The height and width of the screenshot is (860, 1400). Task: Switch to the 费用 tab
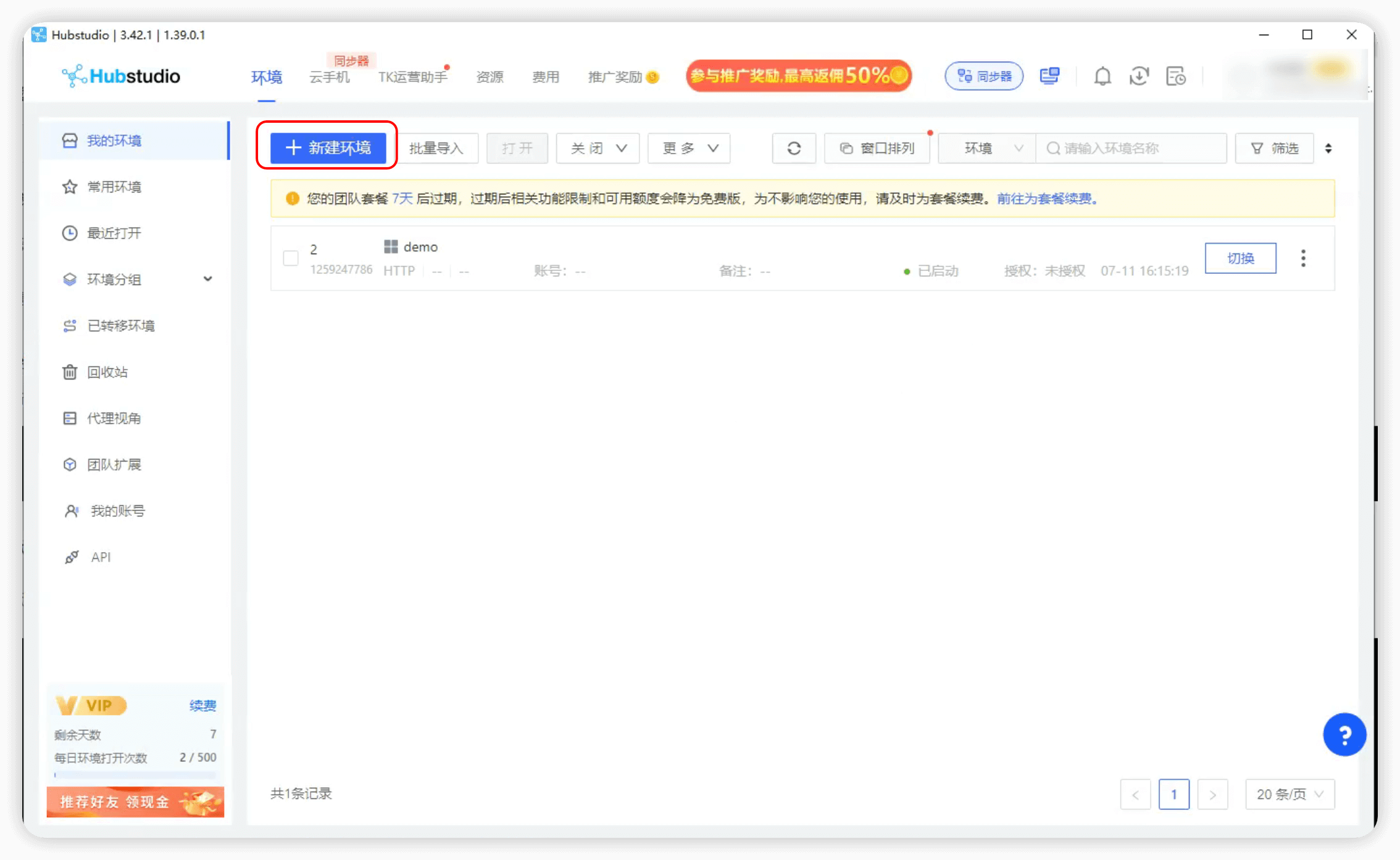coord(545,77)
